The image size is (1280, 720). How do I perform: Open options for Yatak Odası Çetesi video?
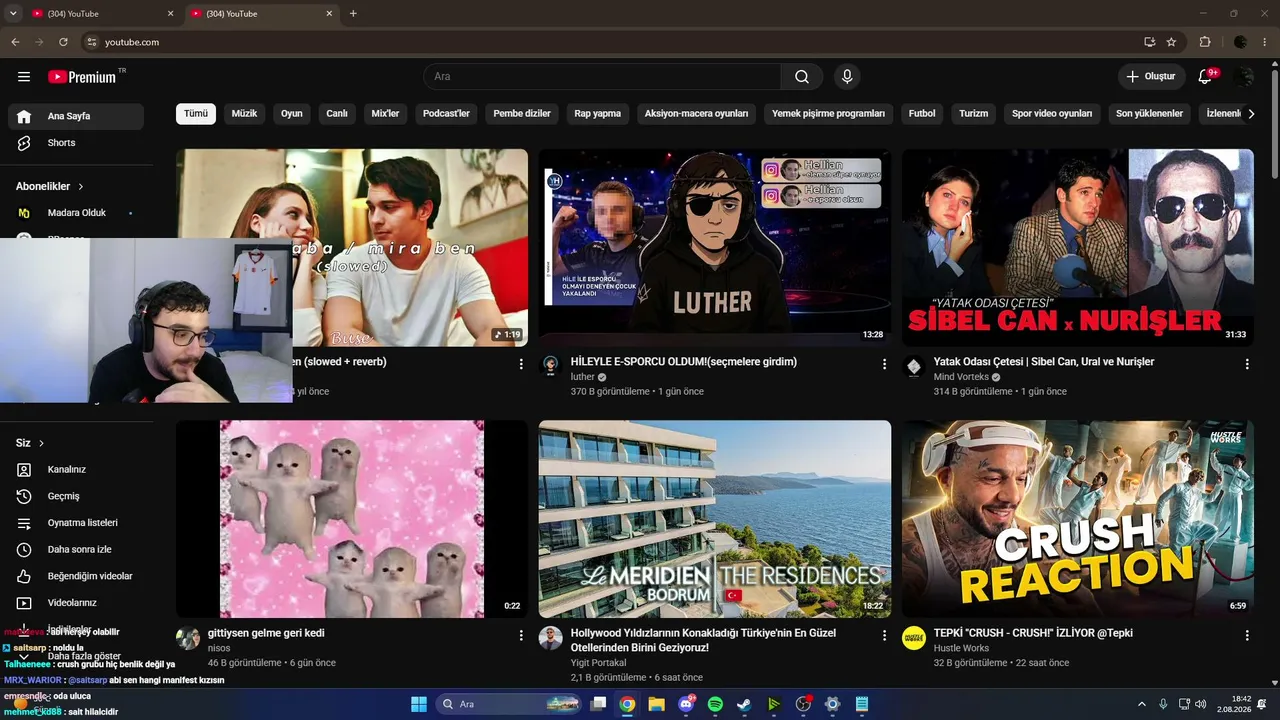(x=1247, y=365)
